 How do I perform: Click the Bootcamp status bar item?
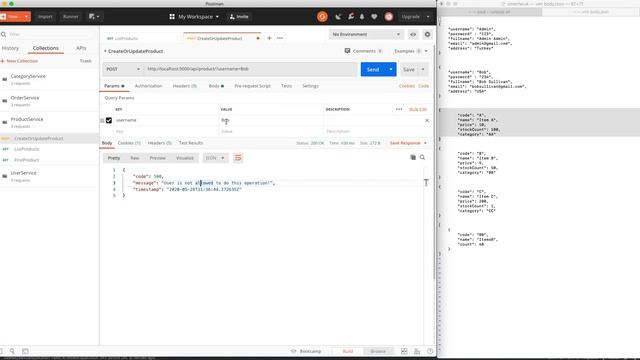306,351
